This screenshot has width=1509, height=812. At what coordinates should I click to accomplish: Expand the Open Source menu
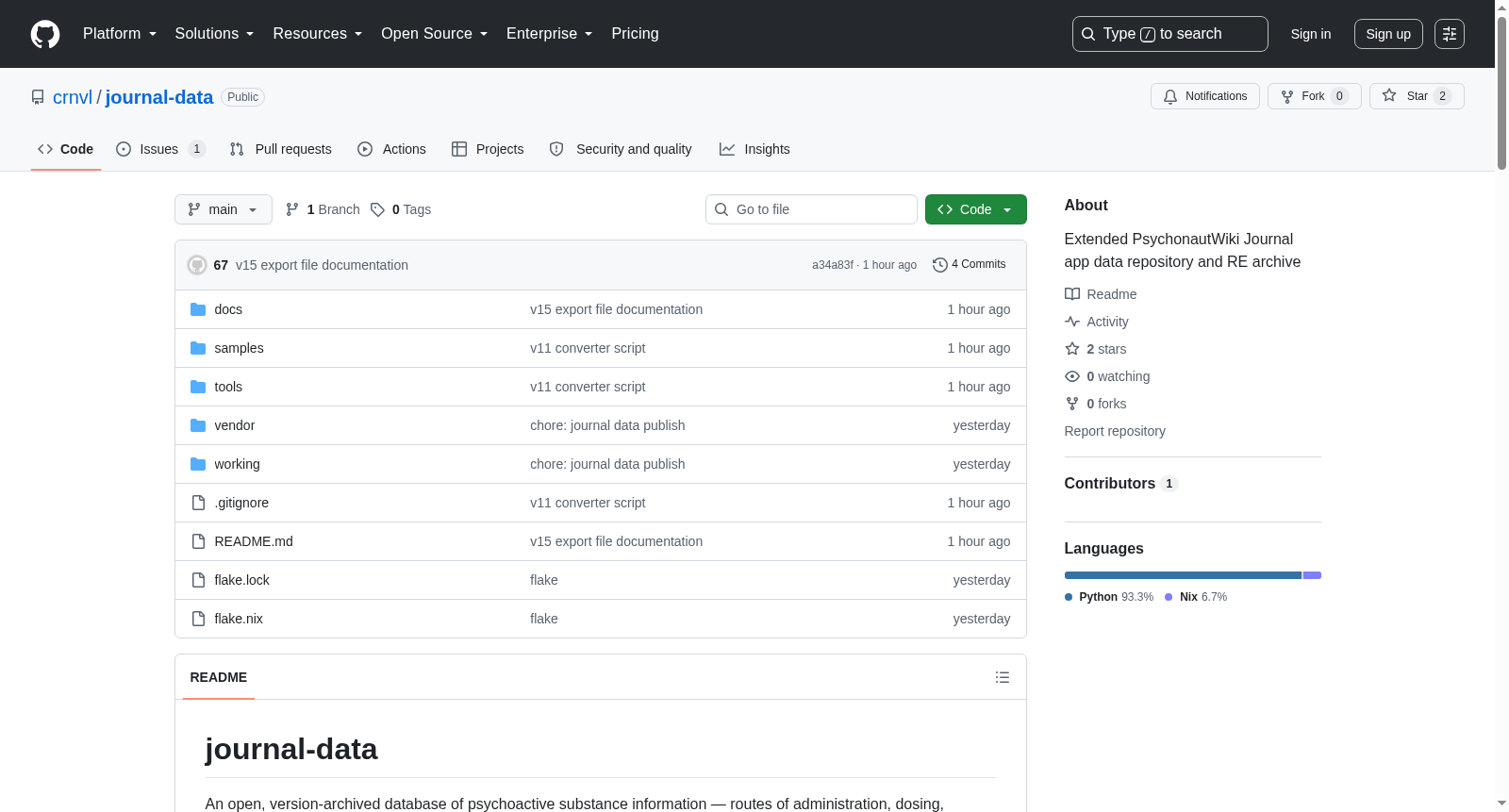tap(435, 34)
